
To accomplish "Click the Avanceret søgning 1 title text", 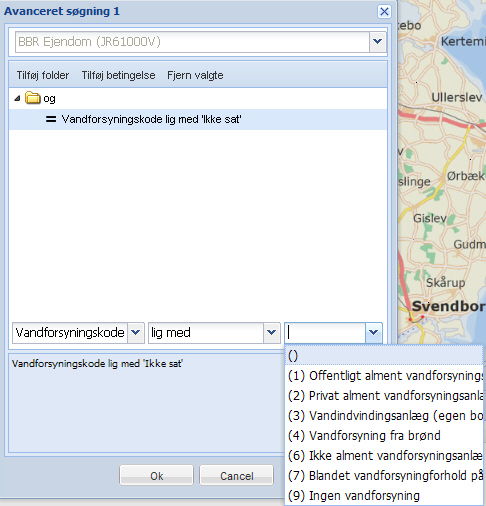I will click(x=62, y=12).
